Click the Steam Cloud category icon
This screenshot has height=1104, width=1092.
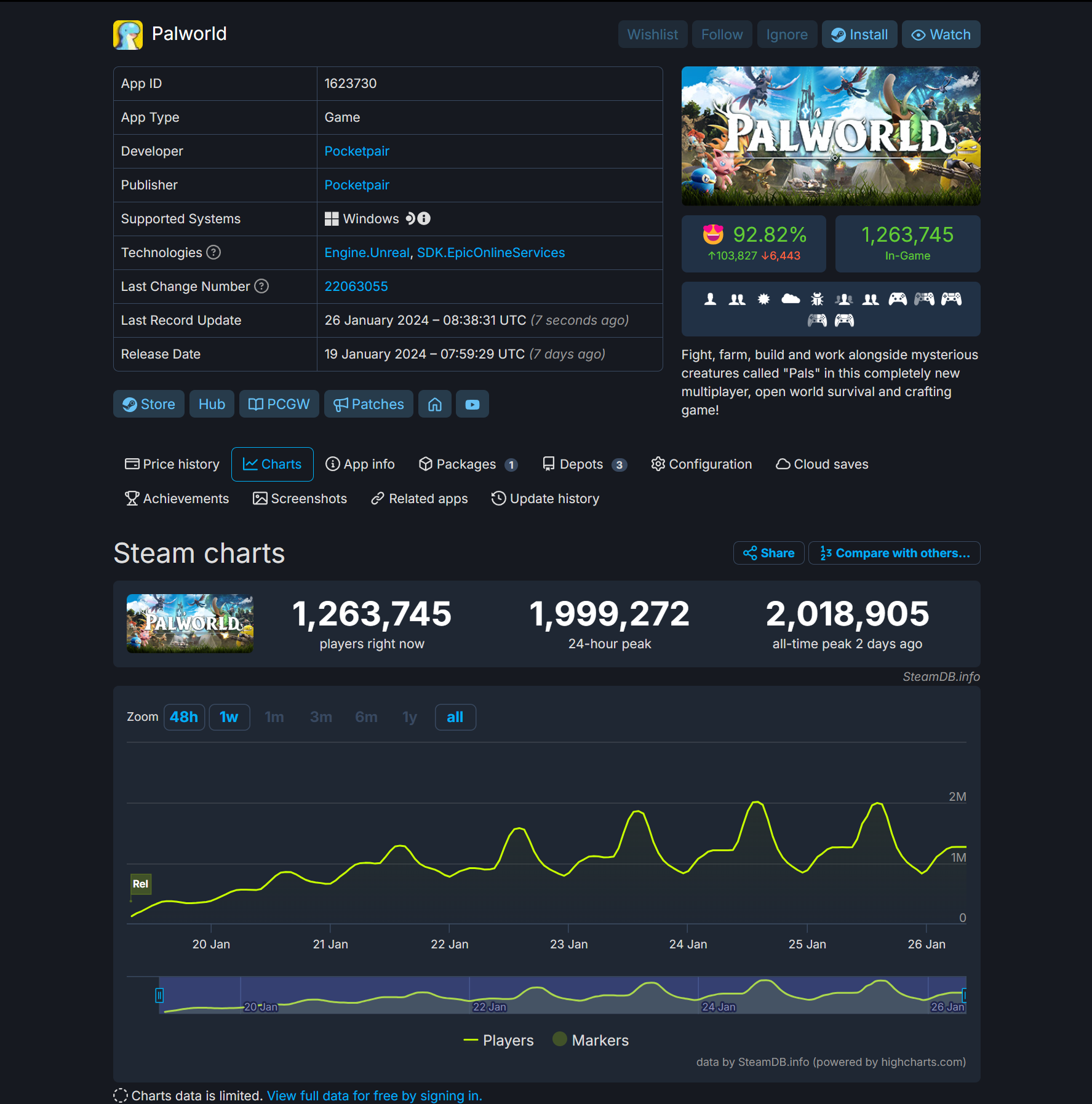(x=791, y=300)
